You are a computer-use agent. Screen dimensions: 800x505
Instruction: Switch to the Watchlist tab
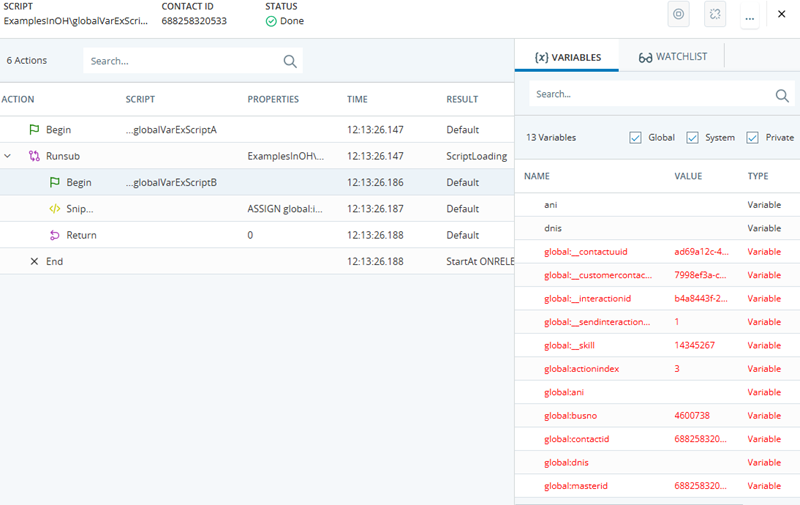[x=672, y=57]
